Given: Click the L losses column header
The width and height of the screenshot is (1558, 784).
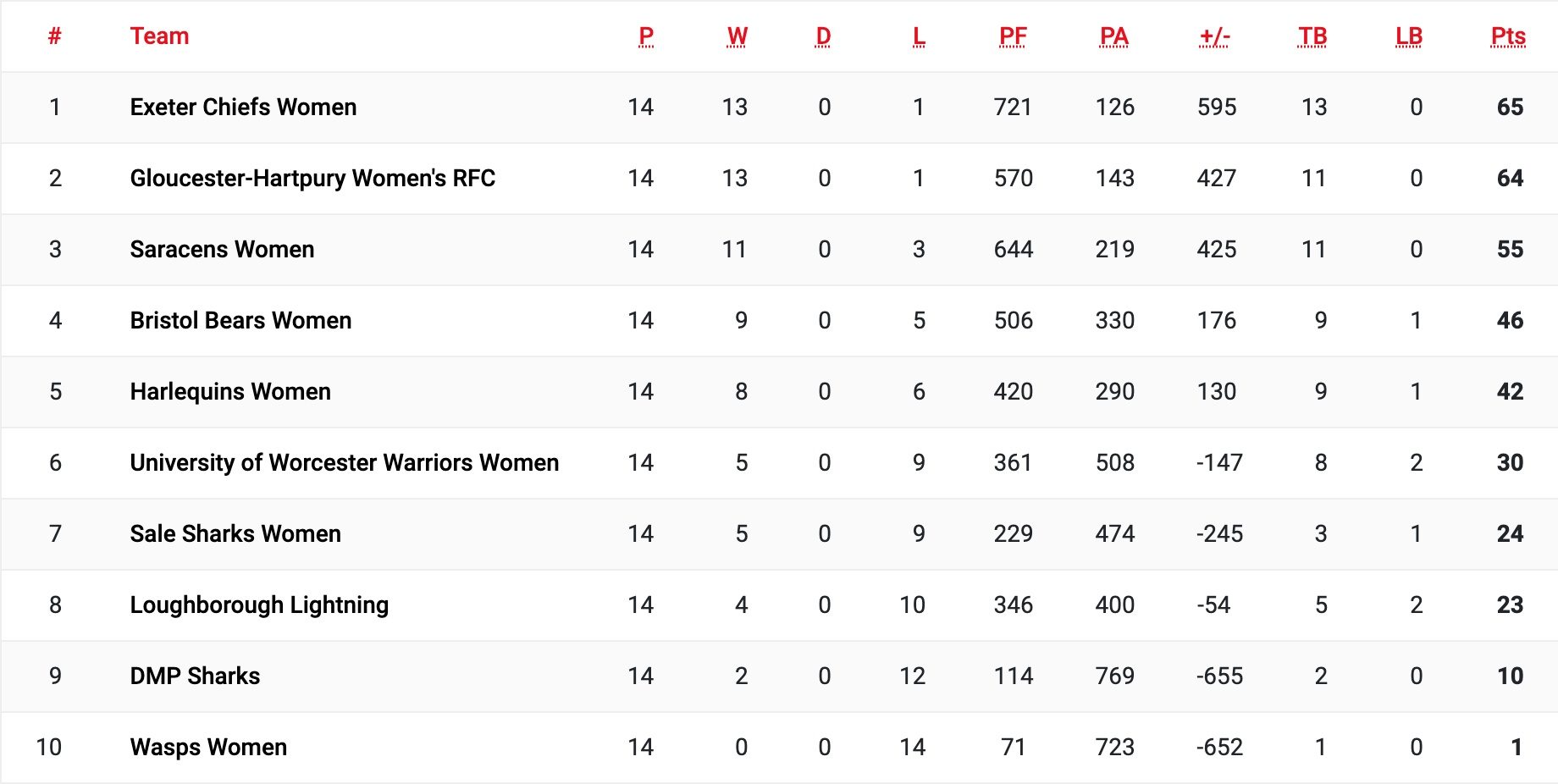Looking at the screenshot, I should pos(919,36).
